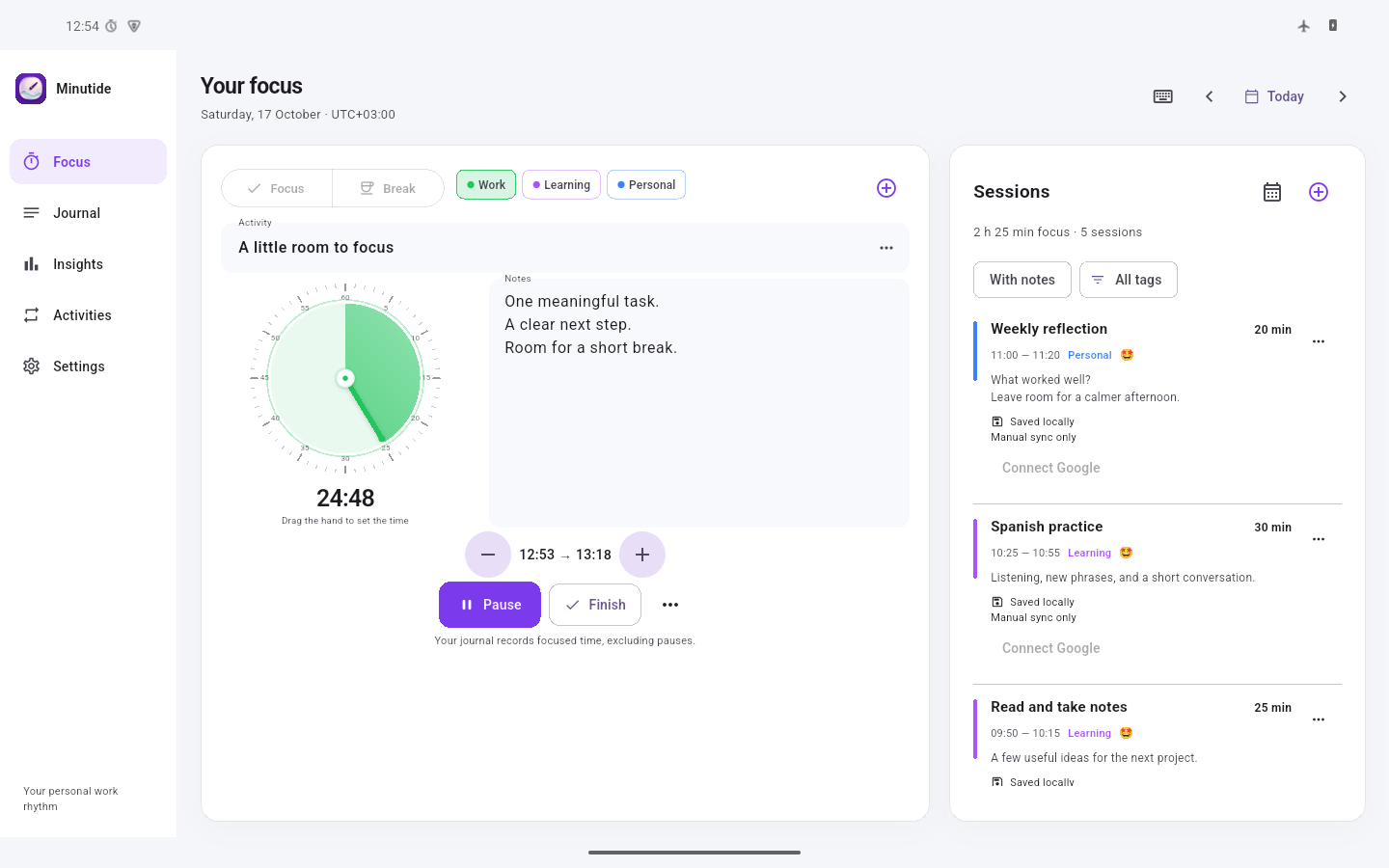The image size is (1389, 868).
Task: Increase the timer with the plus button
Action: [x=642, y=555]
